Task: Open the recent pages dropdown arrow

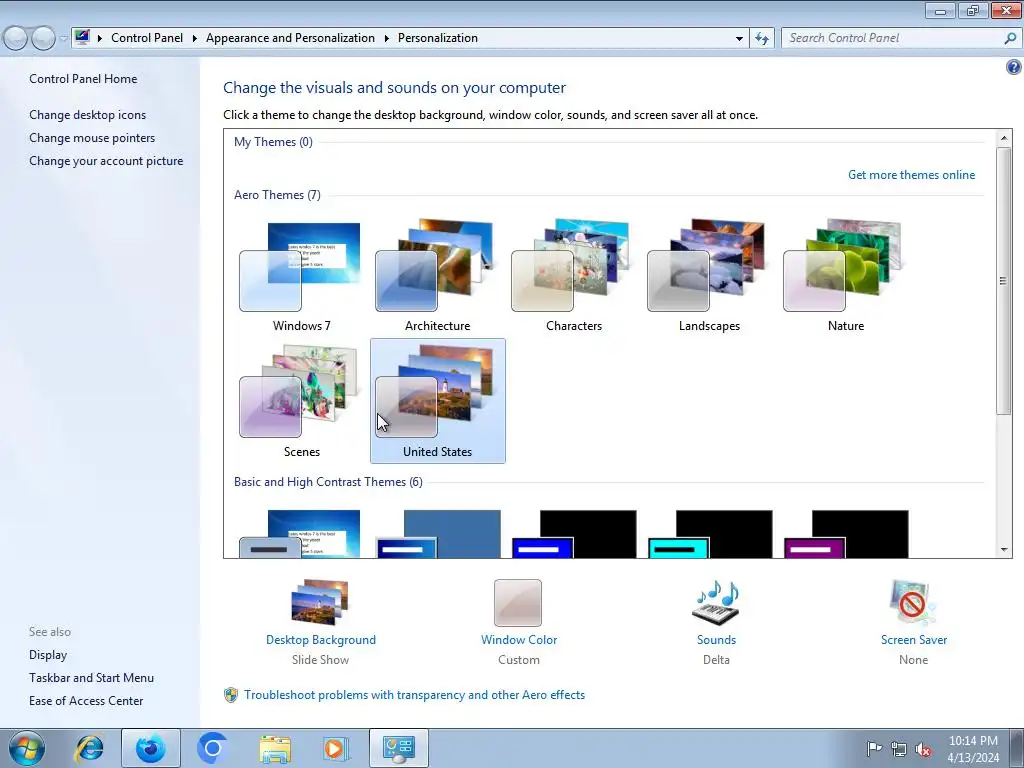Action: pos(63,39)
